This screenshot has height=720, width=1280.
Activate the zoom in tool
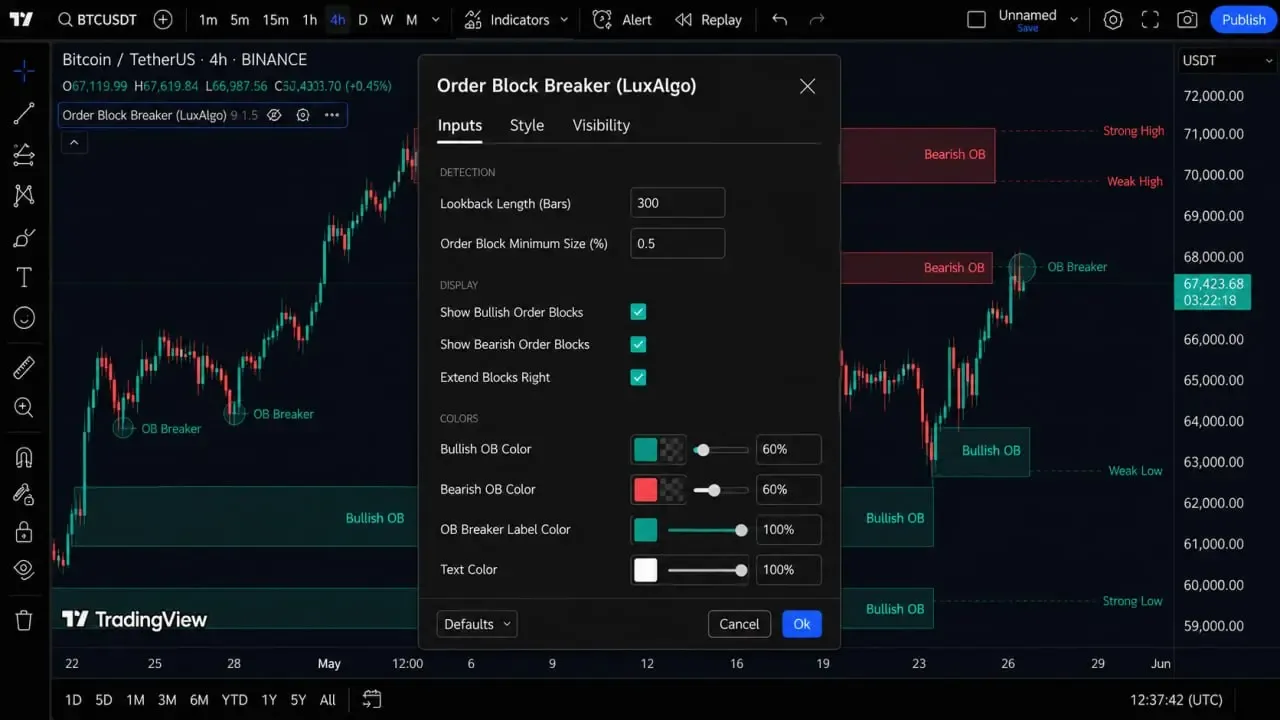pos(24,408)
